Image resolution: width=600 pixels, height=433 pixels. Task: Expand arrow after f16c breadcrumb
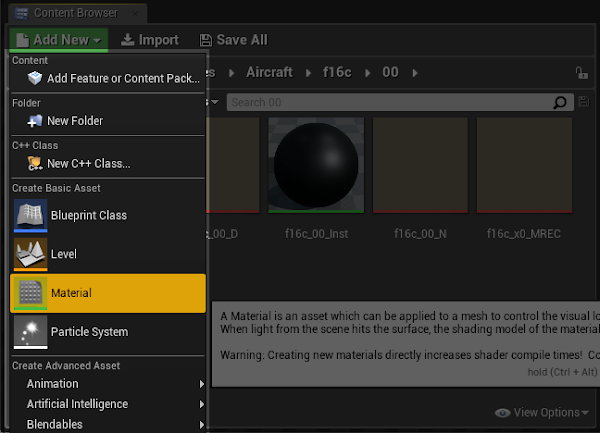point(367,73)
